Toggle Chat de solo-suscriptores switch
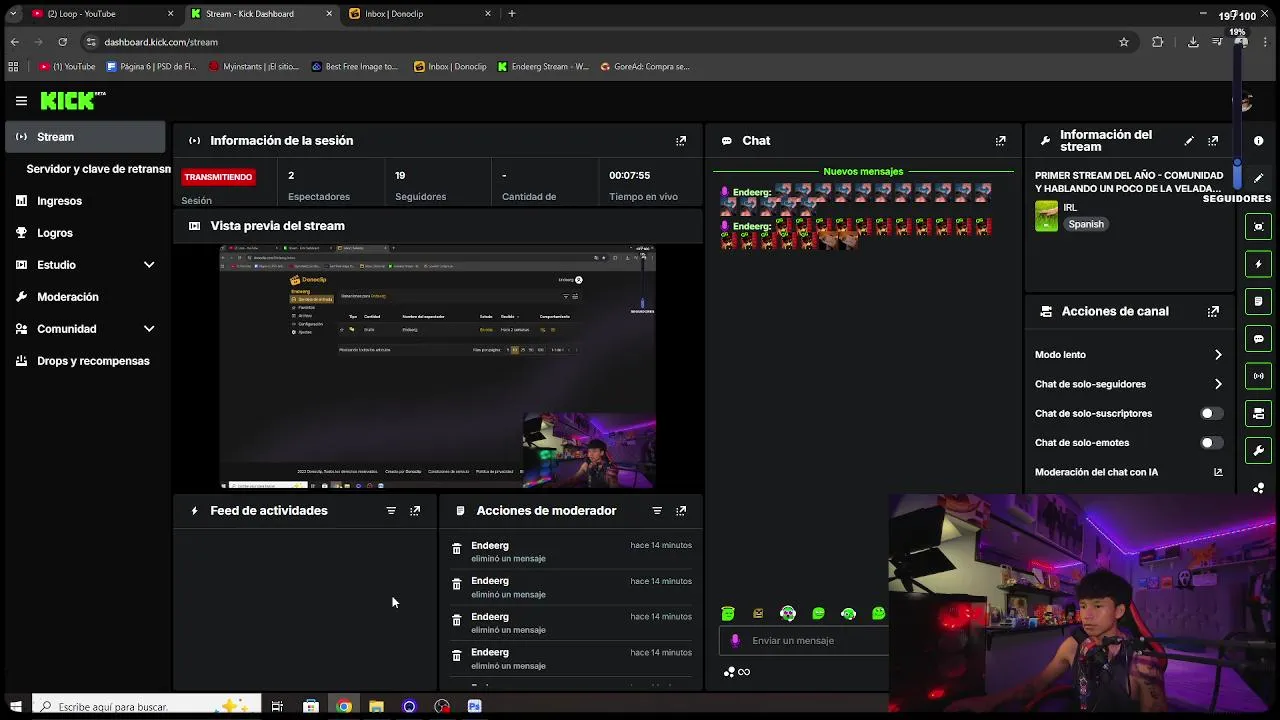The image size is (1280, 720). pyautogui.click(x=1211, y=413)
